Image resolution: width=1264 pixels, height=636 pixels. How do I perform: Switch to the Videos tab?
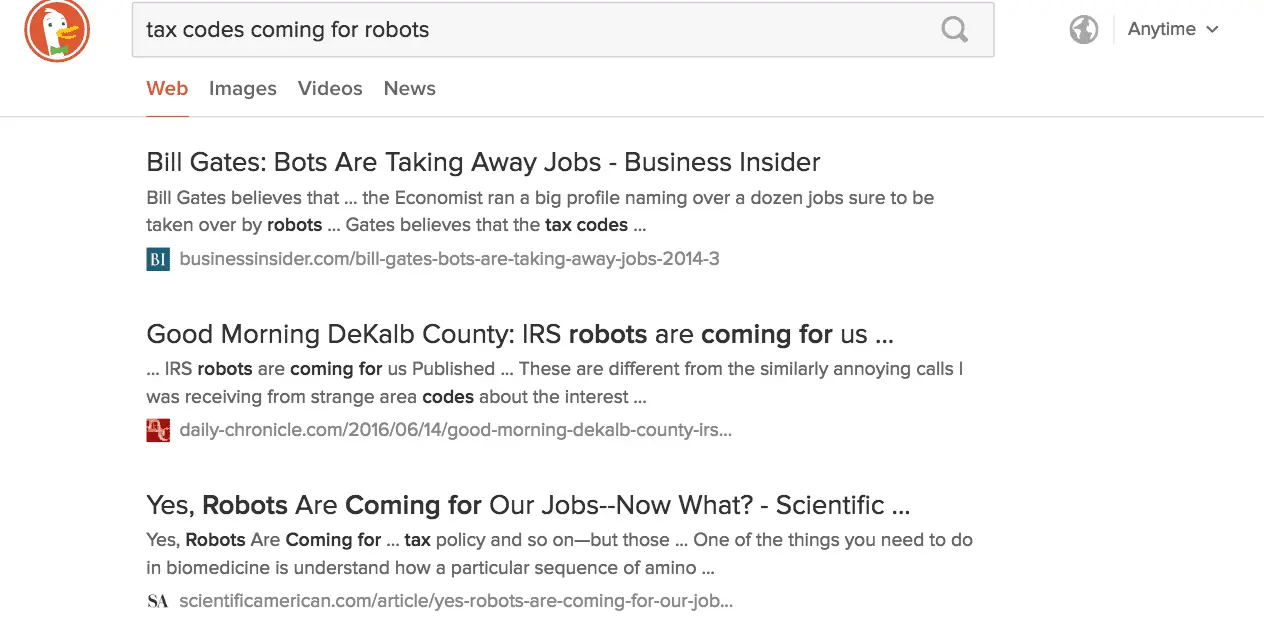pyautogui.click(x=330, y=88)
